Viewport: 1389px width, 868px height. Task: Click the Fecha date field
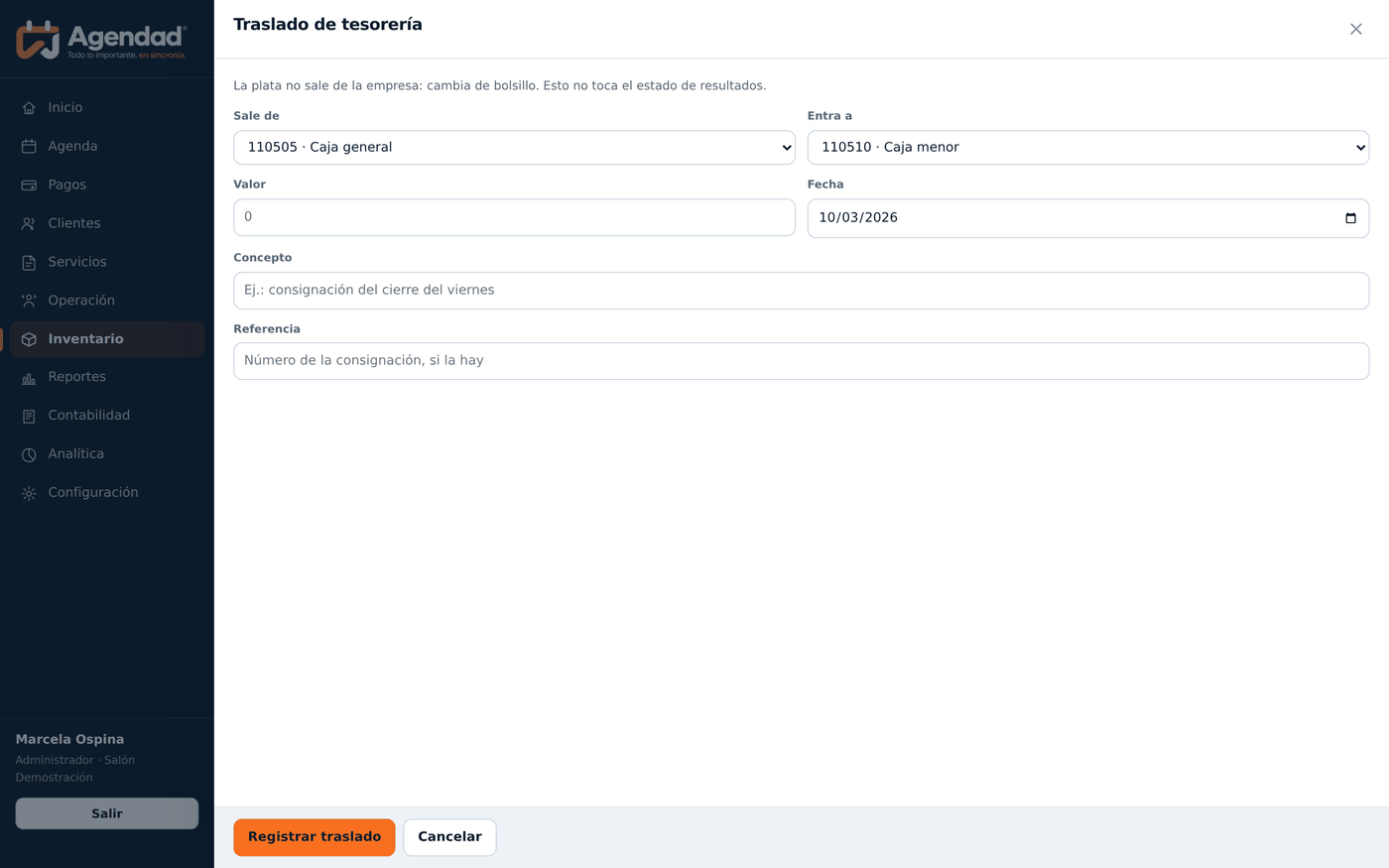[1088, 218]
